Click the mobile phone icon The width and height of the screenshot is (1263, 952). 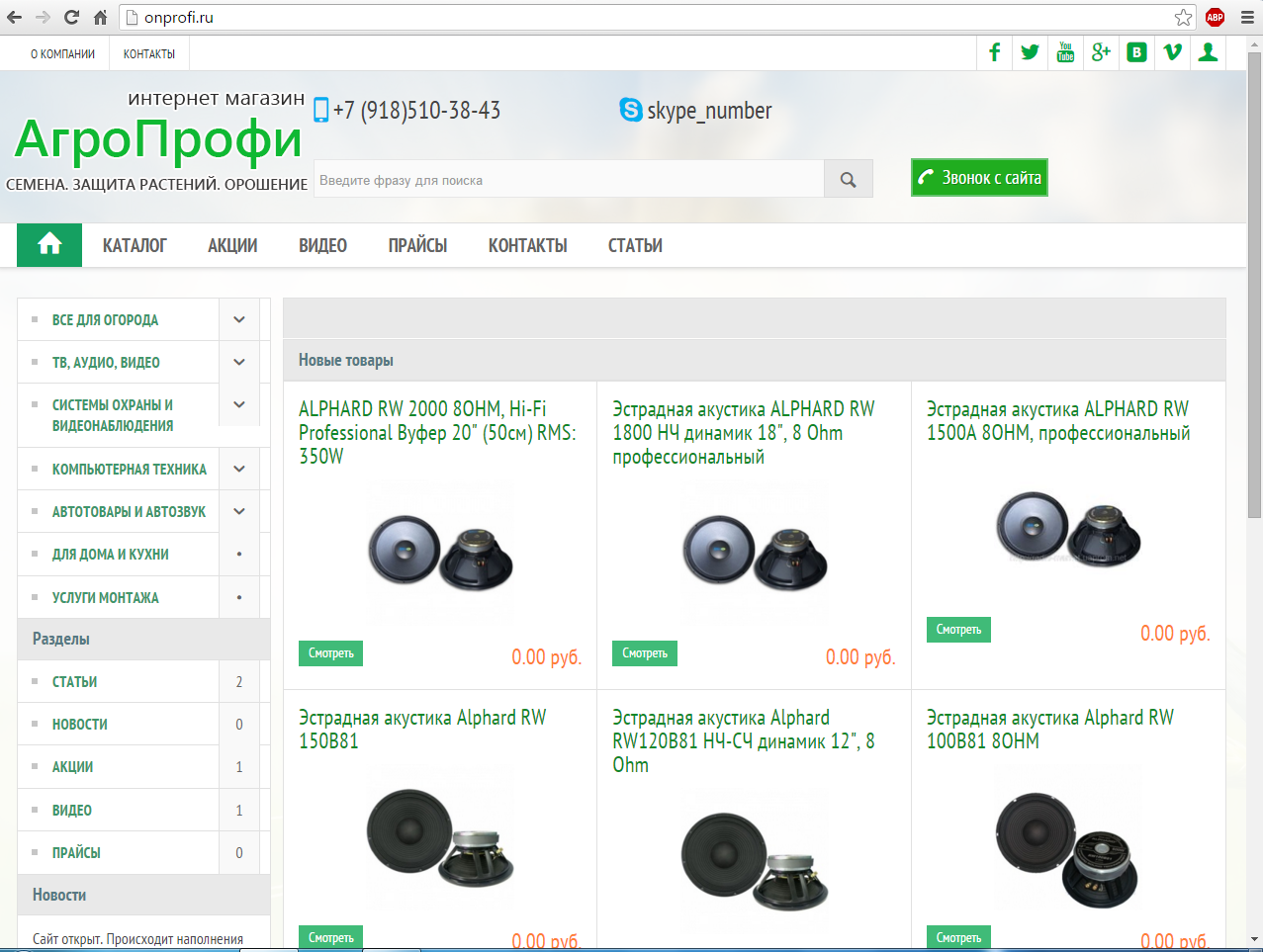(x=320, y=110)
